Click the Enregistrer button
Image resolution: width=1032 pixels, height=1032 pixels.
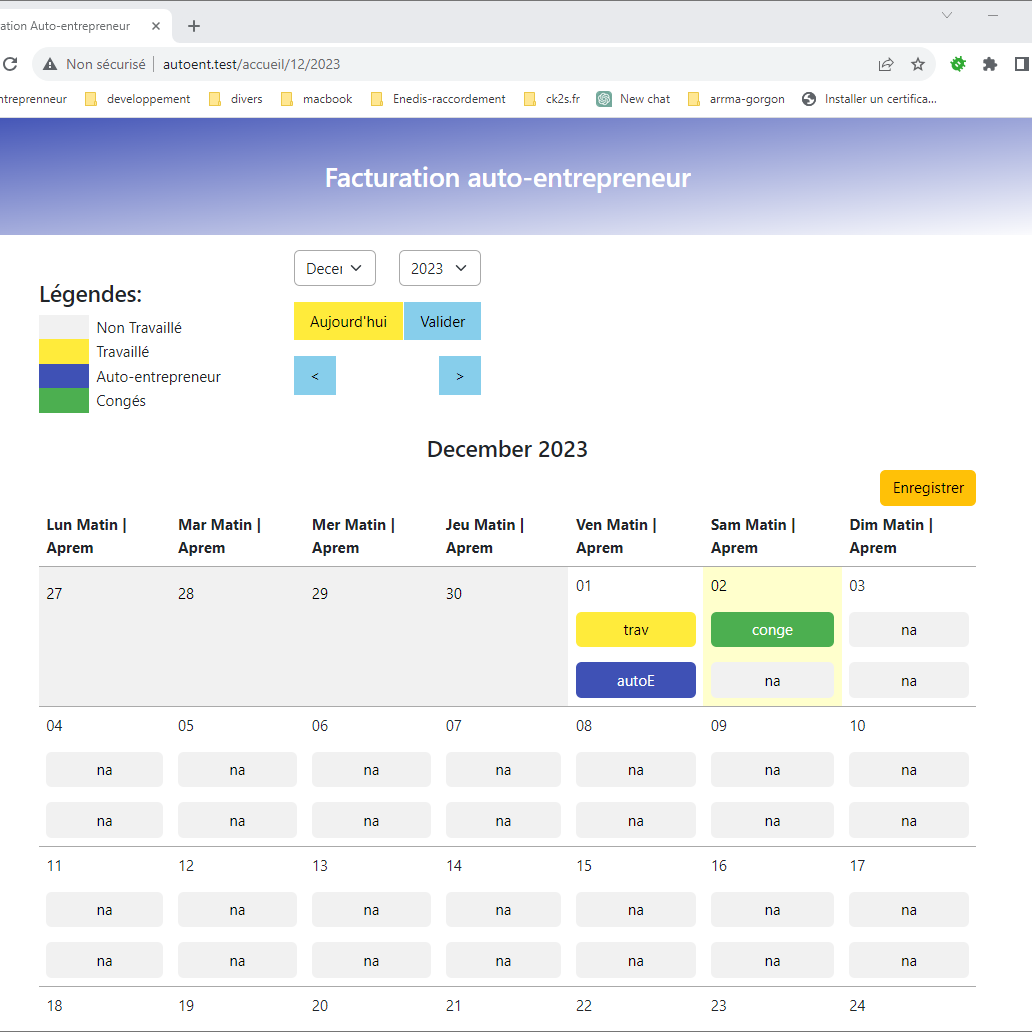pos(927,488)
